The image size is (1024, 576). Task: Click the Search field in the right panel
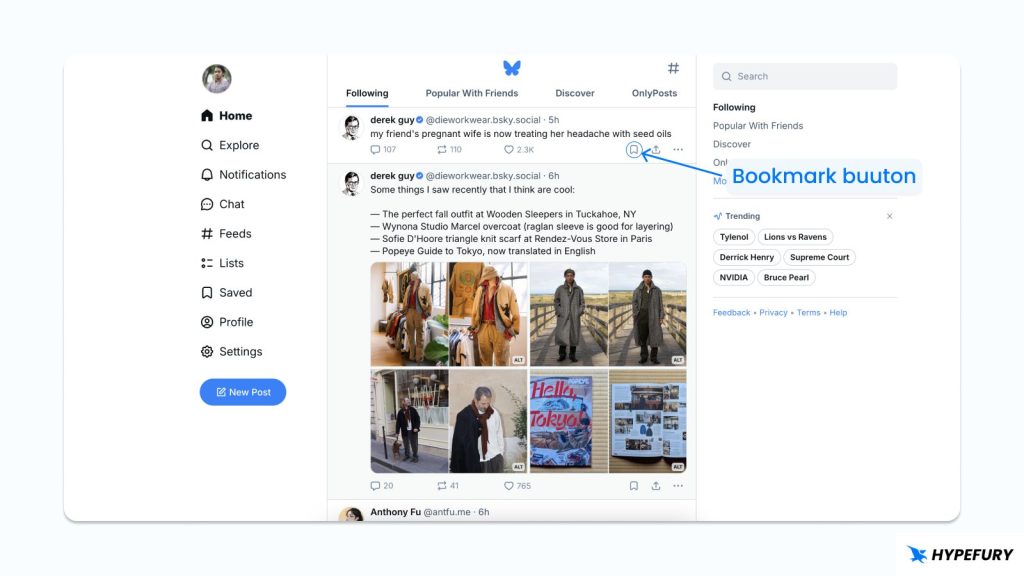(x=805, y=76)
